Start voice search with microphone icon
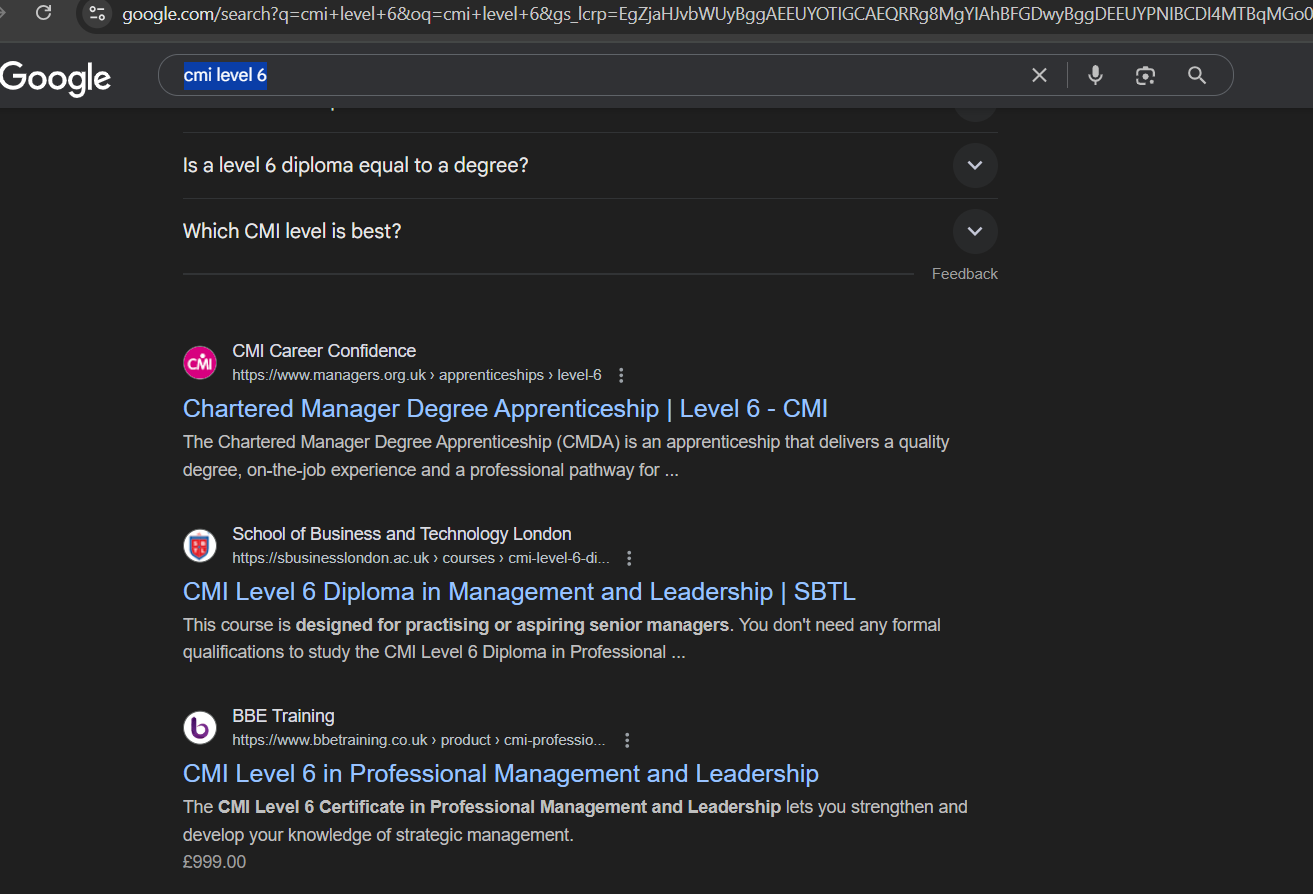Screen dimensions: 1313x894 (1095, 76)
